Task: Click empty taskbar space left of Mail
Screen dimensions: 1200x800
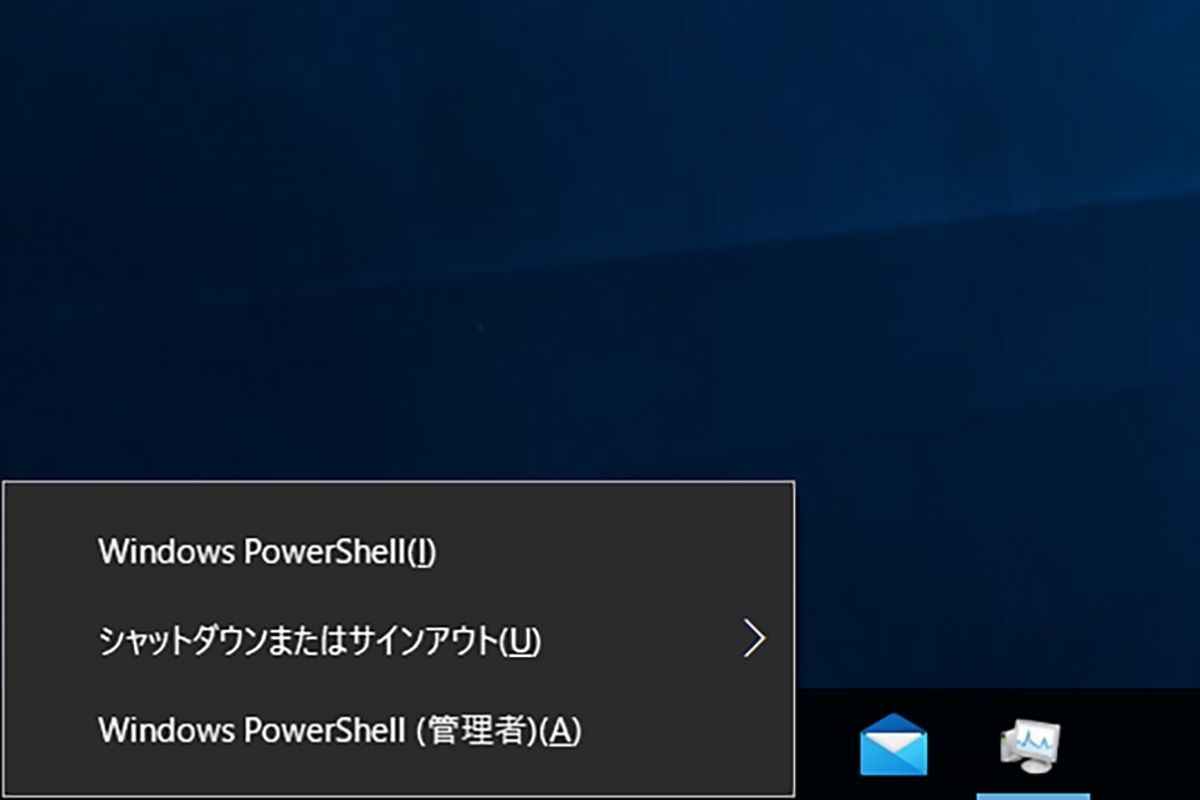Action: coord(825,745)
